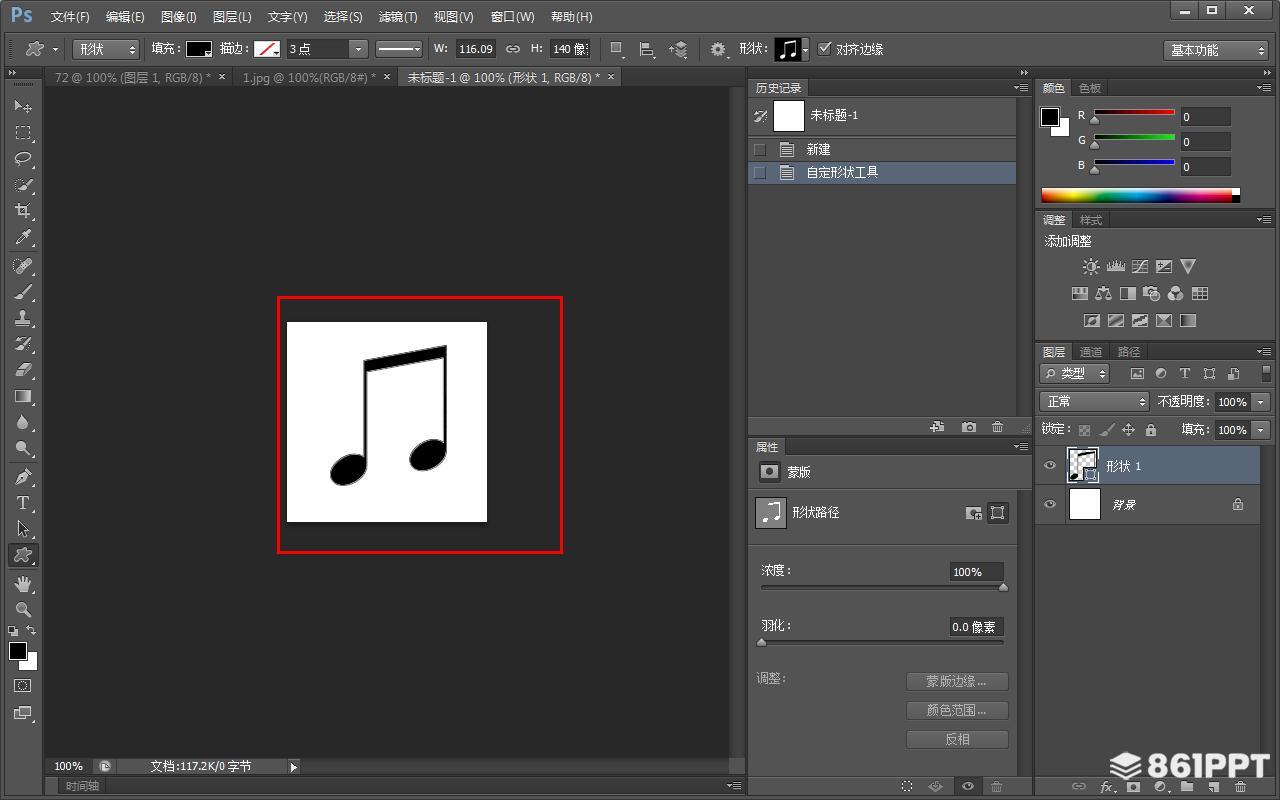The image size is (1280, 800).
Task: Toggle Quick Mask mode icon
Action: 23,686
